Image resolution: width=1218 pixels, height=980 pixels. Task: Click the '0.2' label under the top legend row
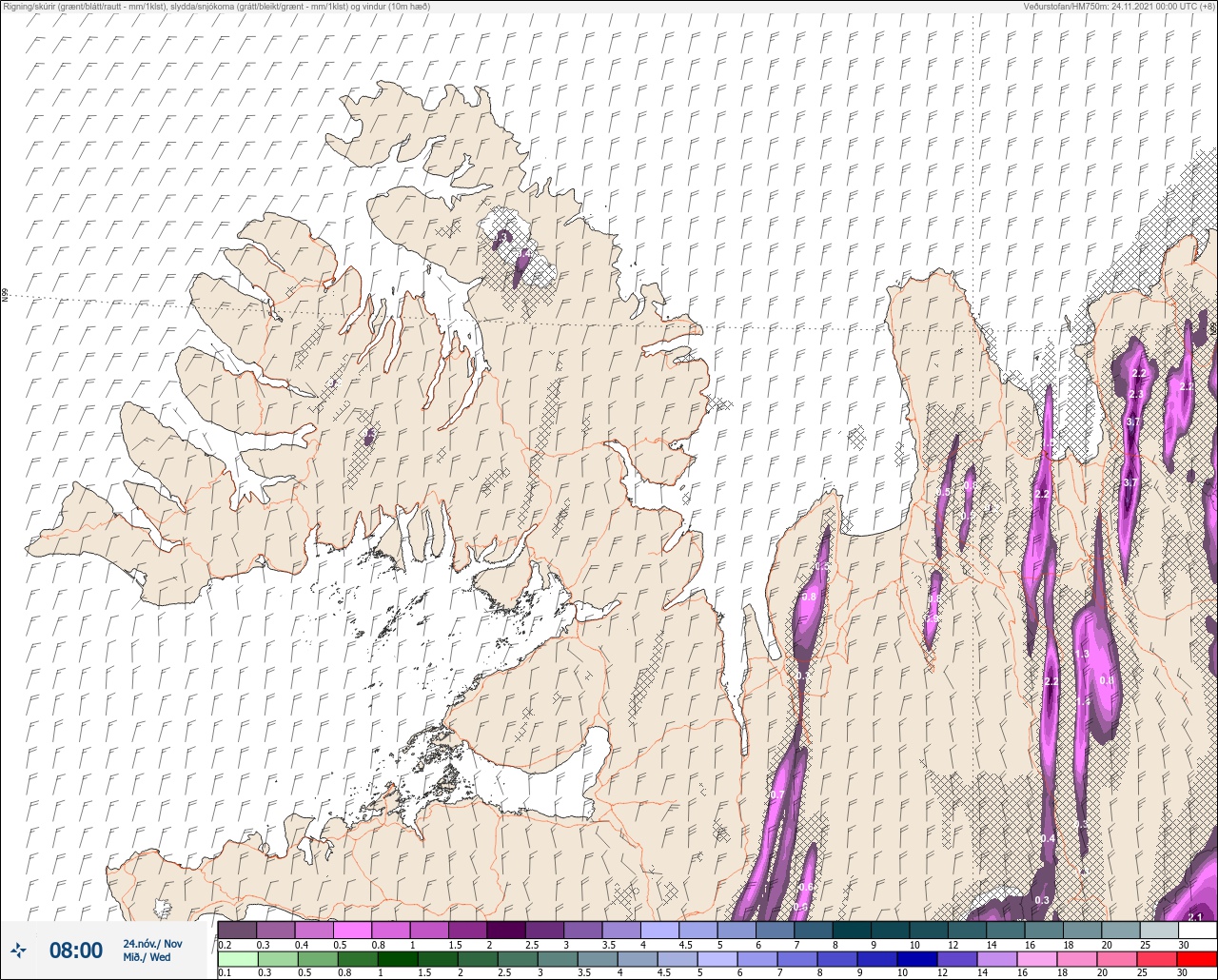click(x=225, y=944)
